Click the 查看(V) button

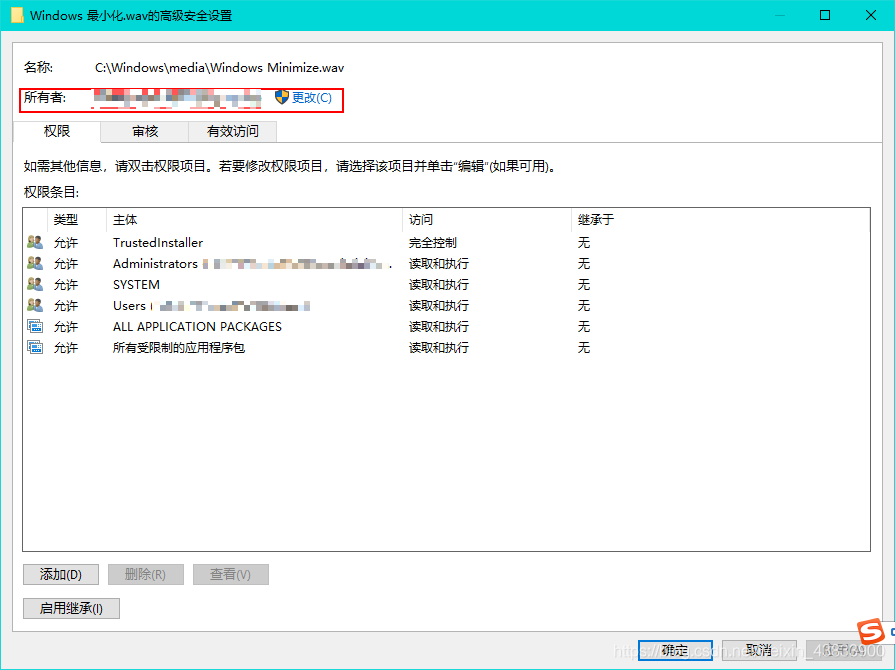click(x=231, y=575)
